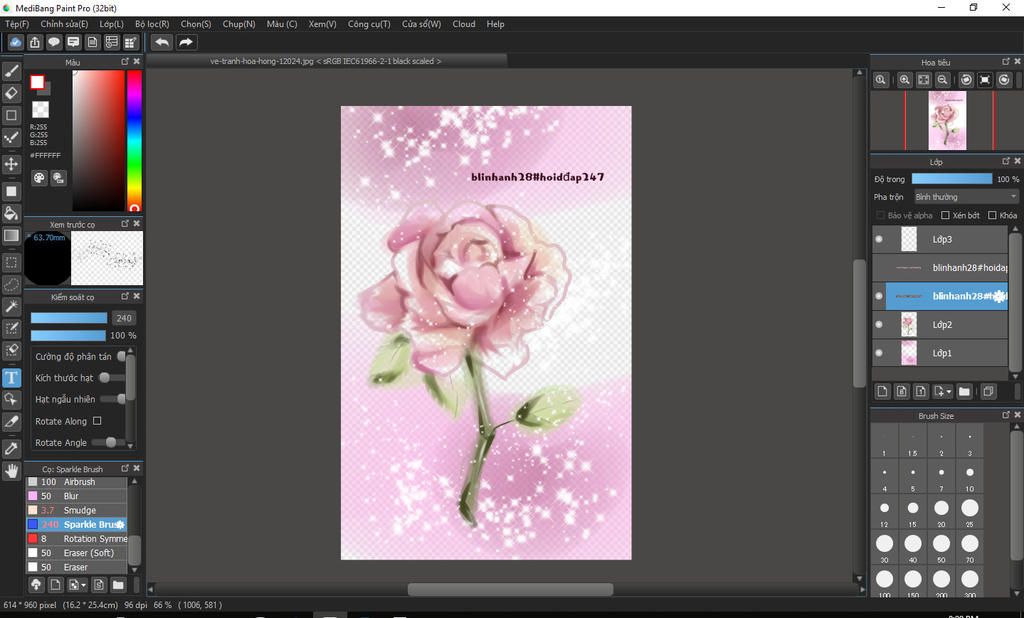Click the rainbow hue slider

point(134,140)
